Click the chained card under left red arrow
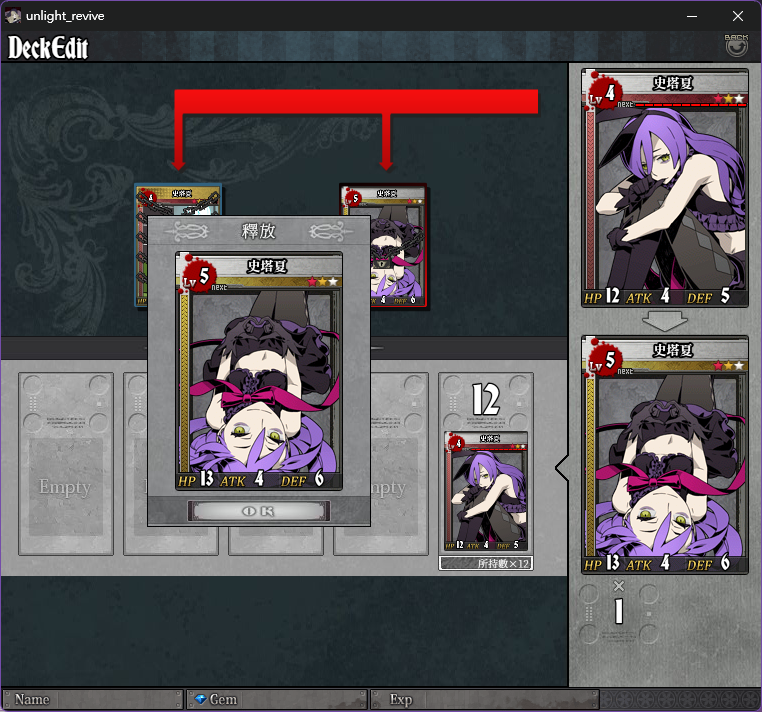 click(x=178, y=200)
